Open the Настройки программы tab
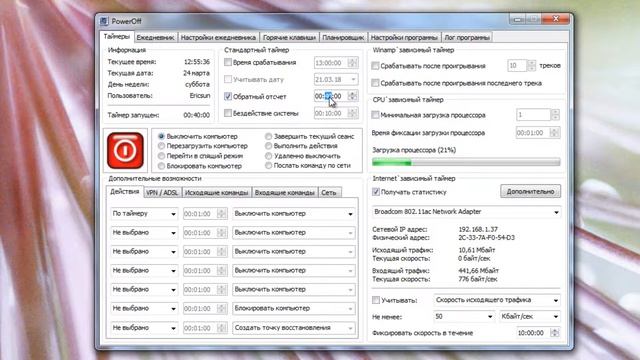 pos(404,38)
